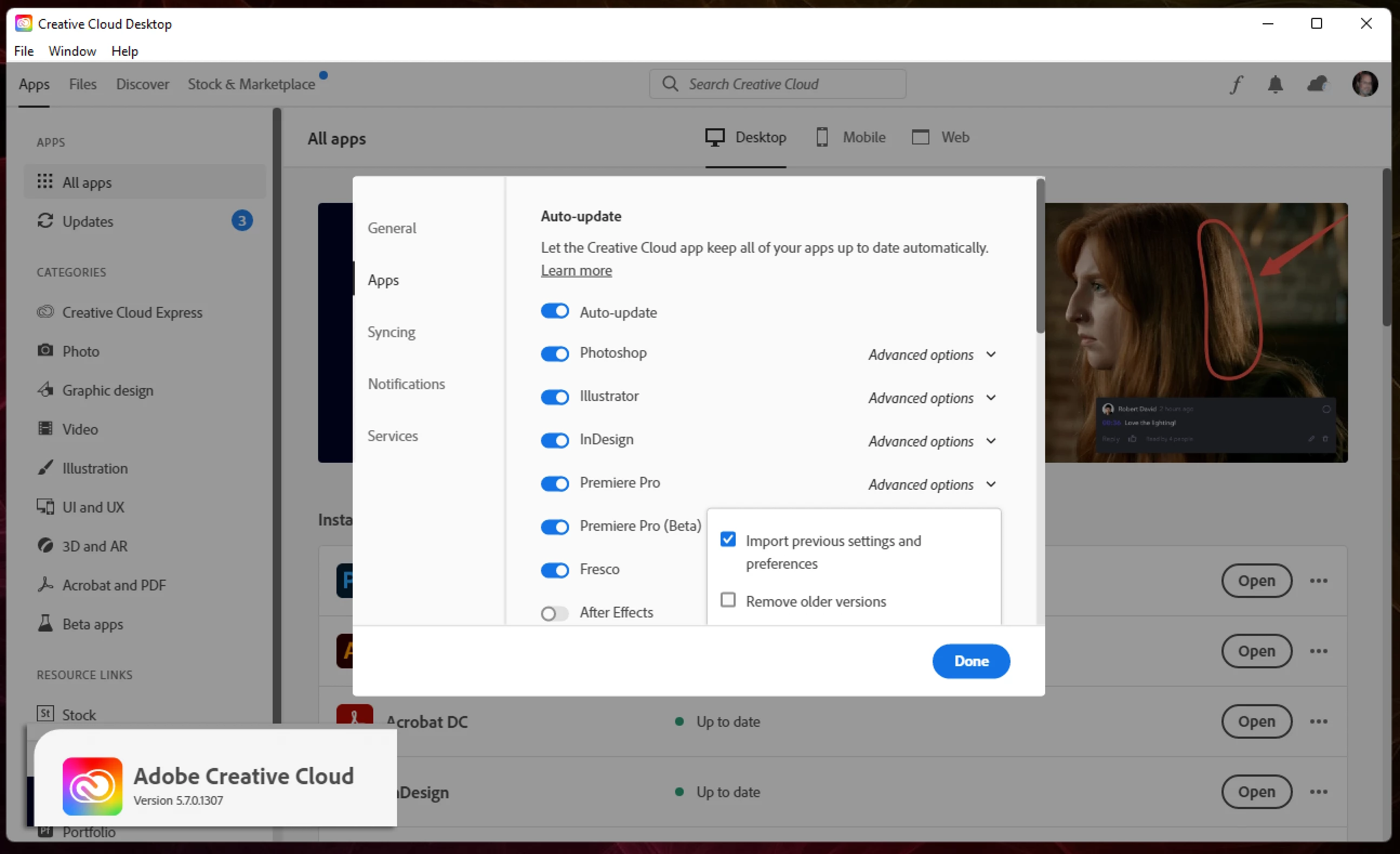
Task: Select the 3D and AR category icon
Action: click(45, 546)
